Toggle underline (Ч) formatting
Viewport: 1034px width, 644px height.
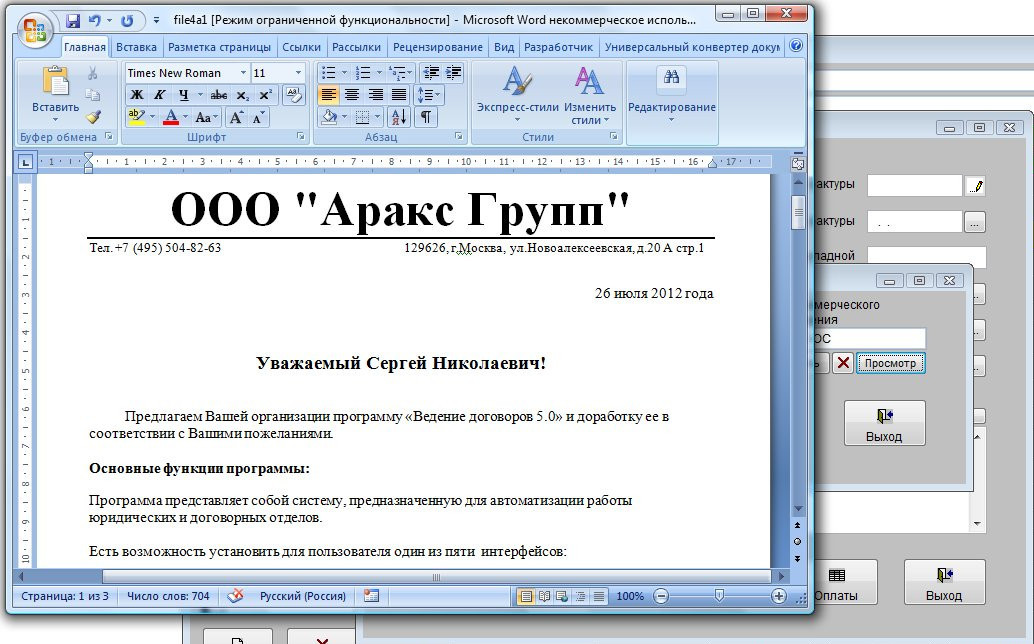pos(183,95)
